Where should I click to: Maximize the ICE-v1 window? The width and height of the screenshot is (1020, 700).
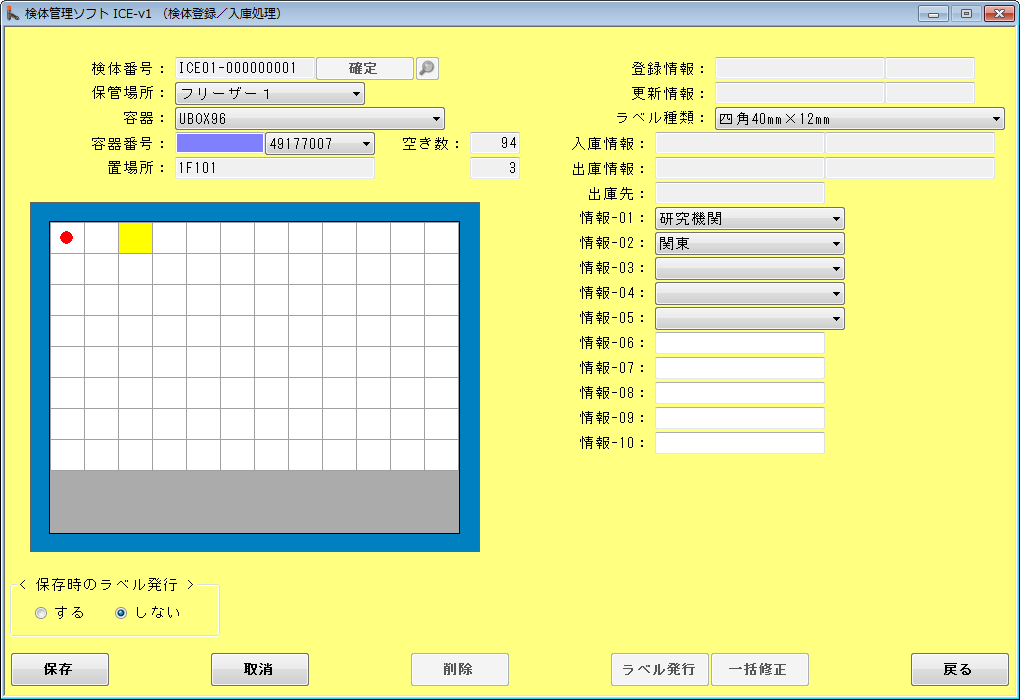point(966,14)
